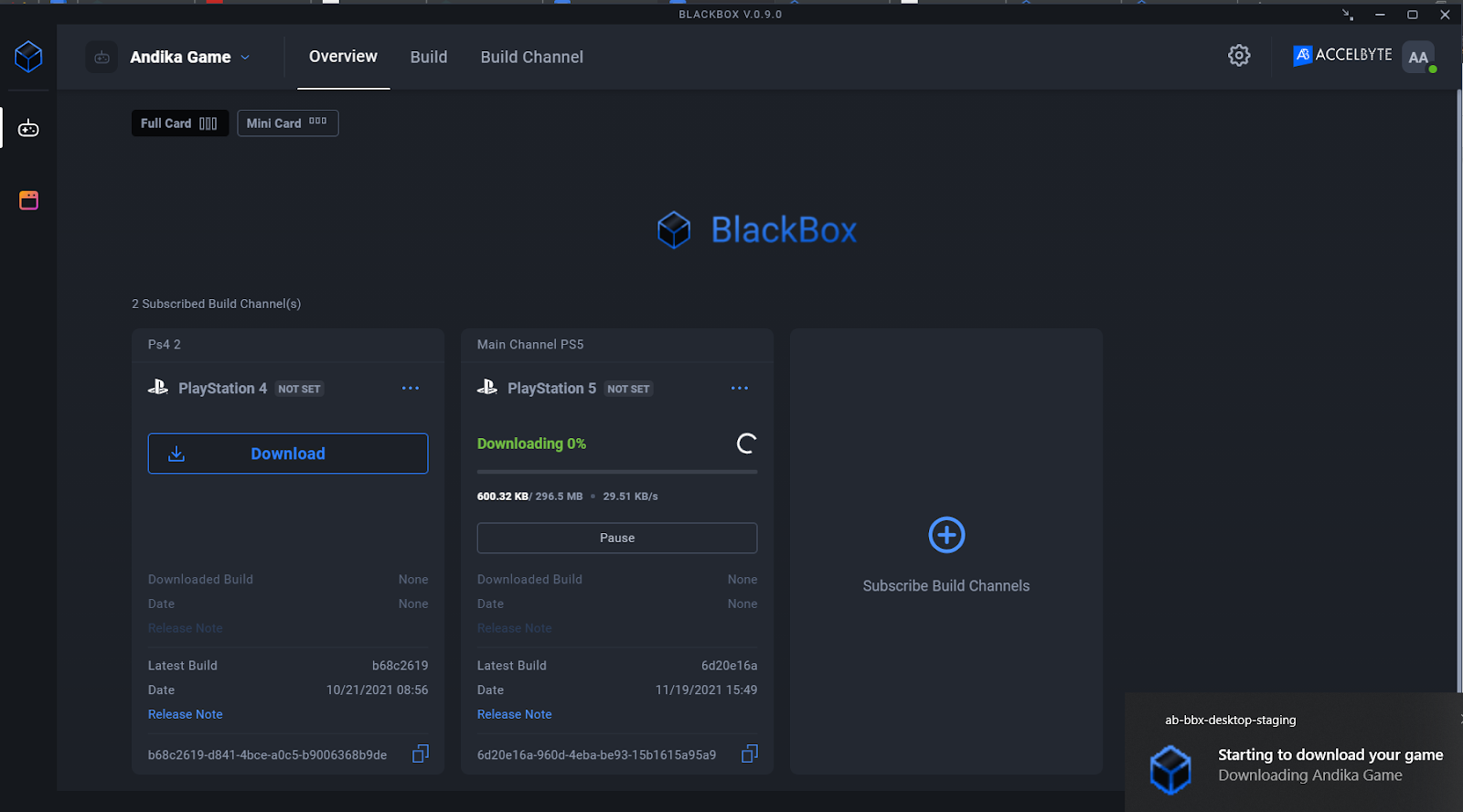Click the BlackBox cube logo in sidebar

28,57
